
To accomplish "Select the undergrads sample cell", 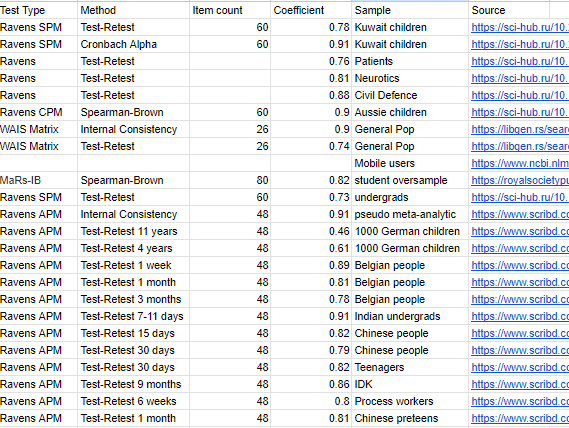I will pyautogui.click(x=410, y=197).
